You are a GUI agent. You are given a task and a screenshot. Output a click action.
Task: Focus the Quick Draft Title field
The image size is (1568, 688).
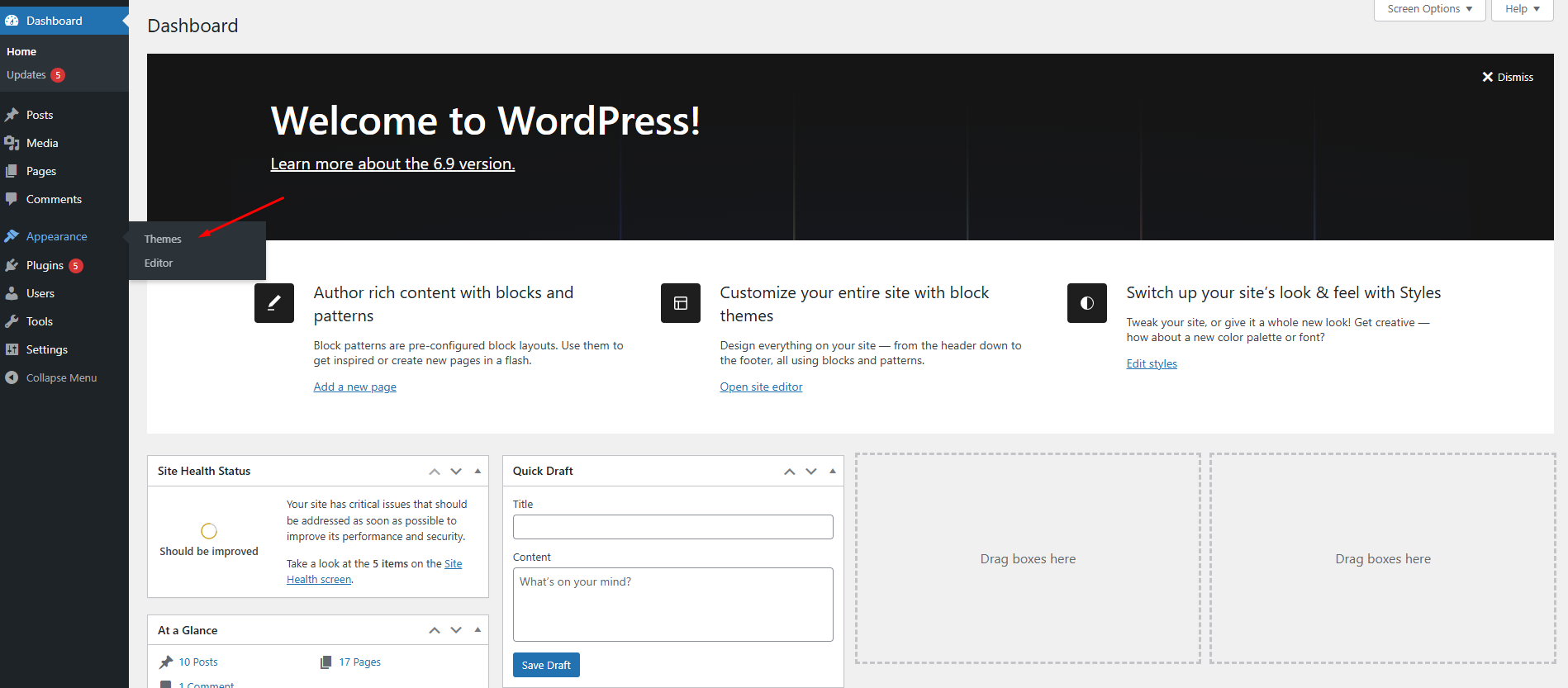click(x=673, y=527)
